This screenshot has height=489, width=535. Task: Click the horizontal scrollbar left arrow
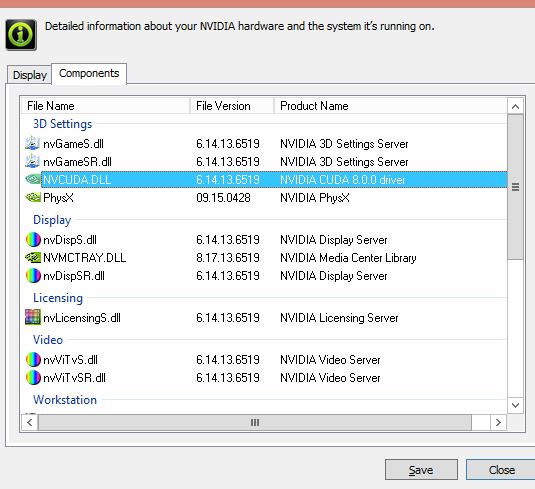(x=30, y=422)
